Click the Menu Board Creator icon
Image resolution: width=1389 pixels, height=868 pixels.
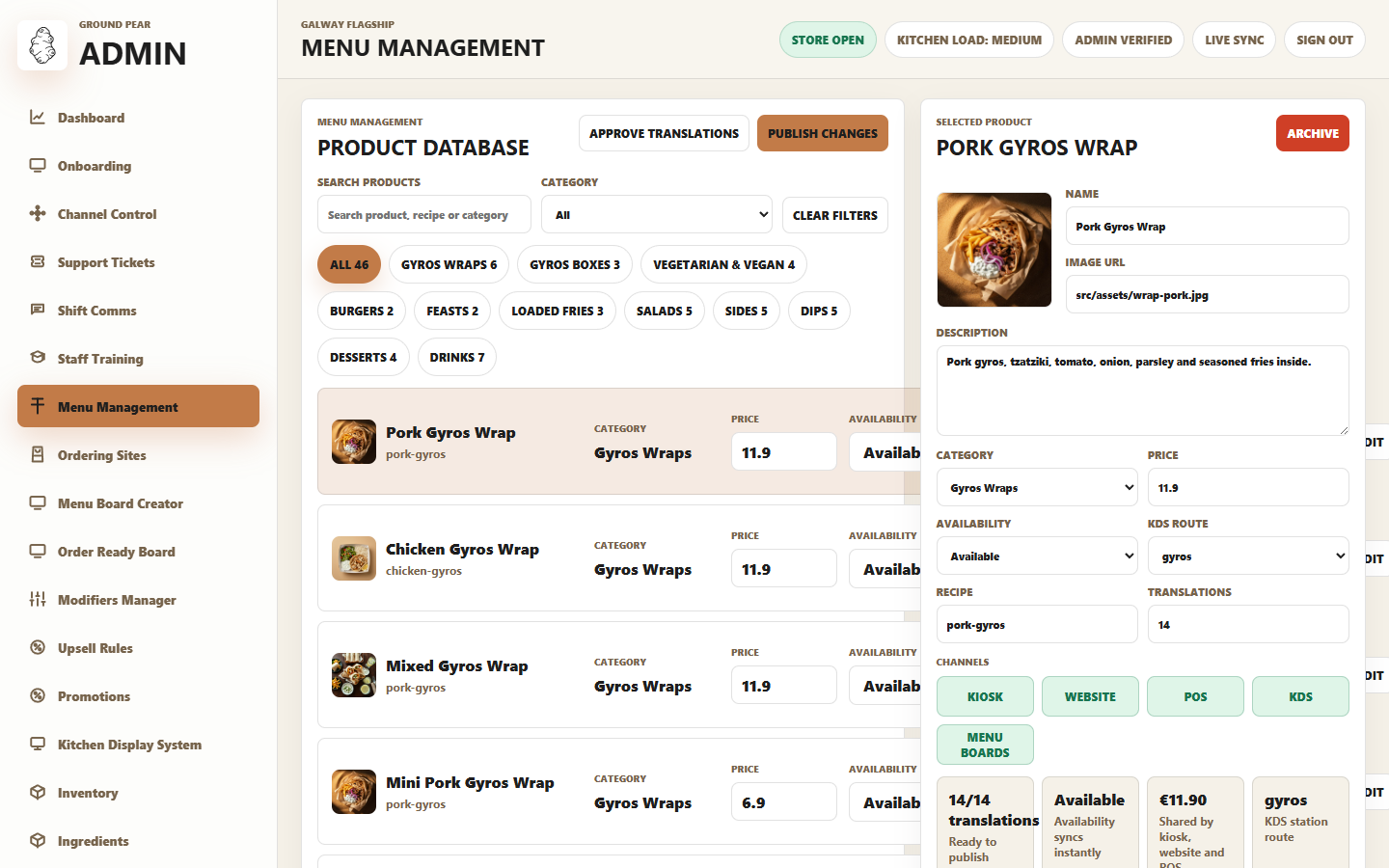38,502
